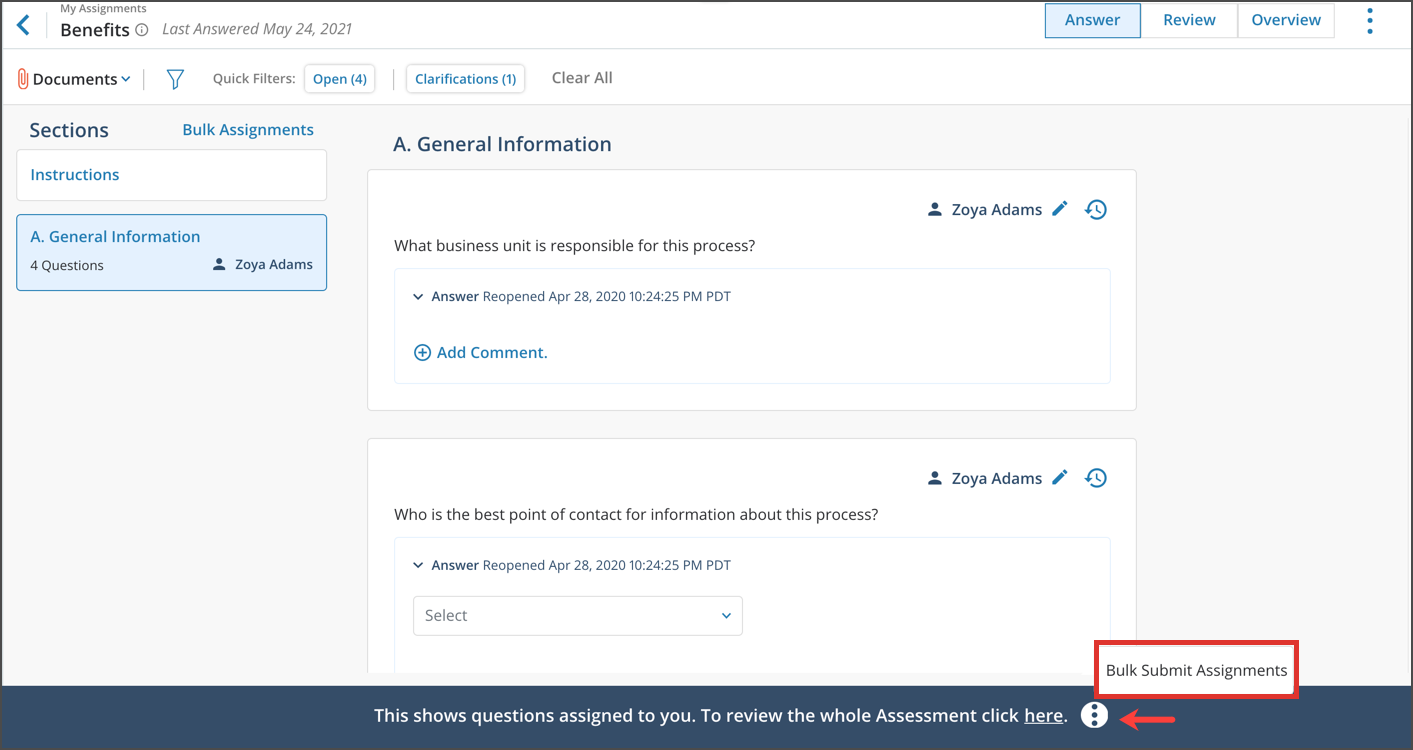Choose Bulk Submit Assignments menu item
The height and width of the screenshot is (750, 1413).
(x=1196, y=670)
